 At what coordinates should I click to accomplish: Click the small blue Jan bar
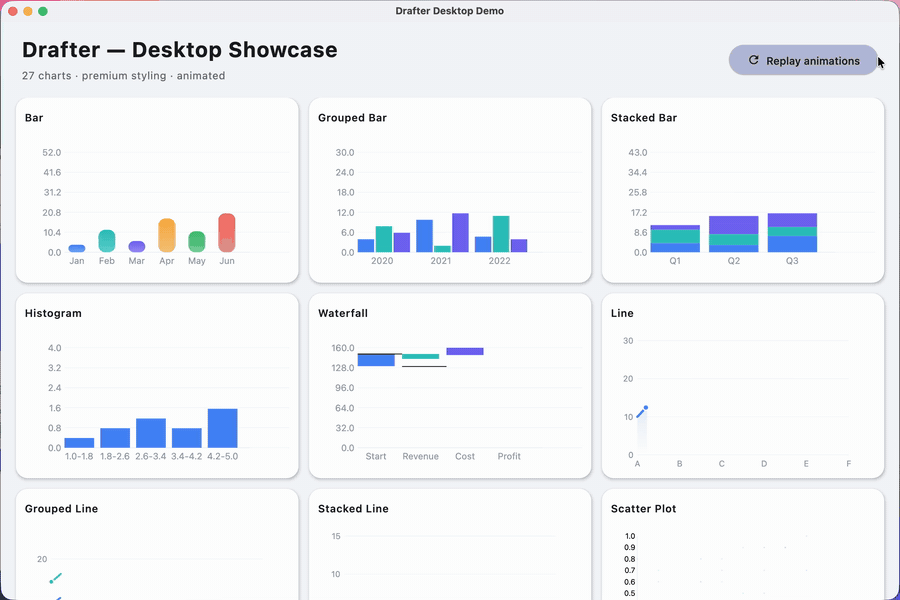[x=77, y=248]
